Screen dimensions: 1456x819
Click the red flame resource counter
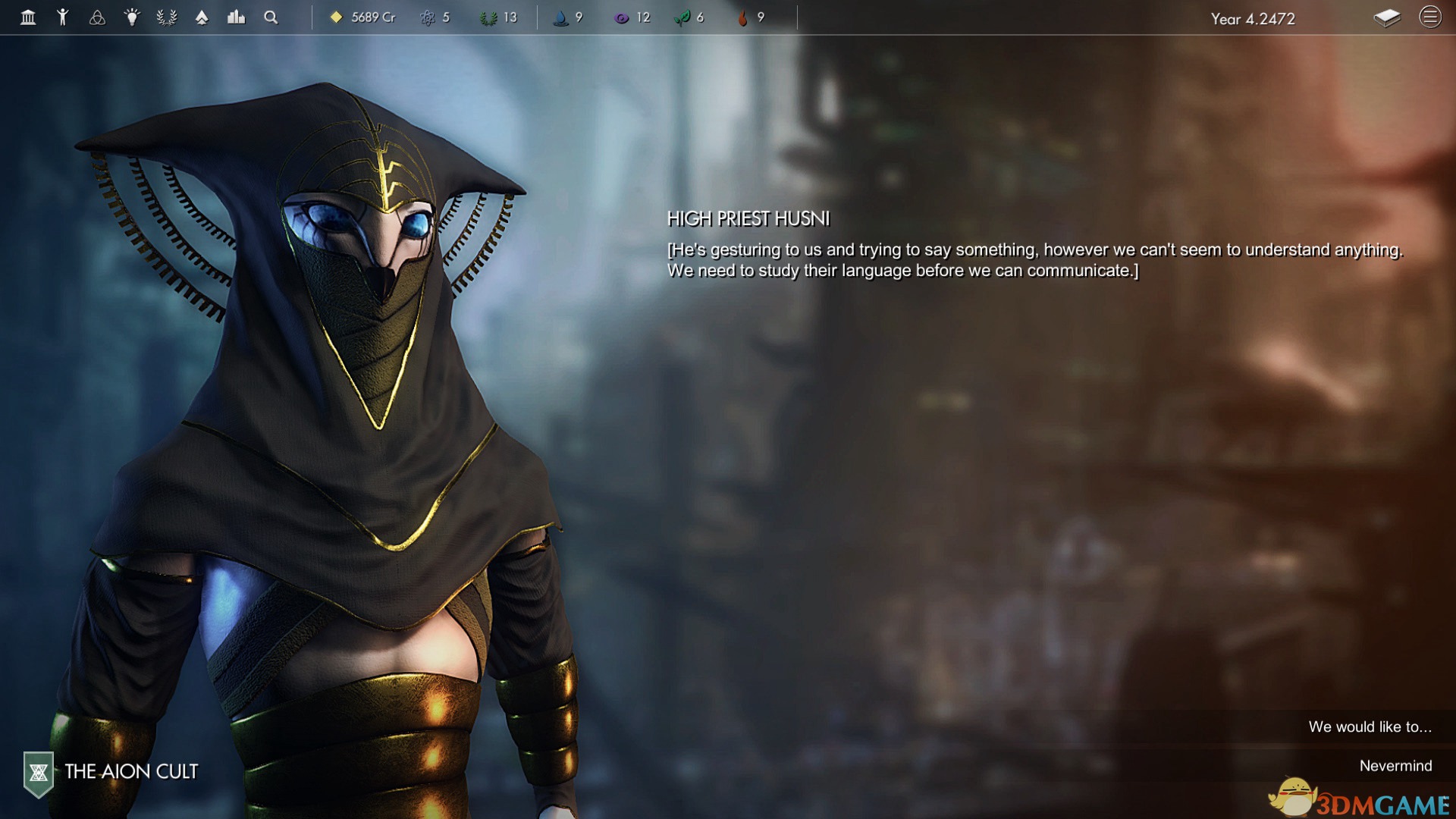click(750, 17)
